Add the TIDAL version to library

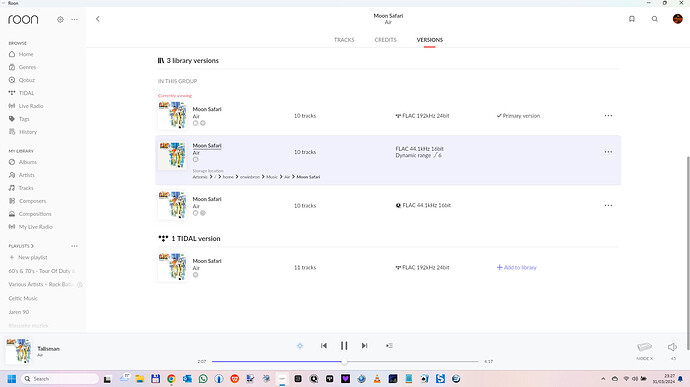point(517,268)
